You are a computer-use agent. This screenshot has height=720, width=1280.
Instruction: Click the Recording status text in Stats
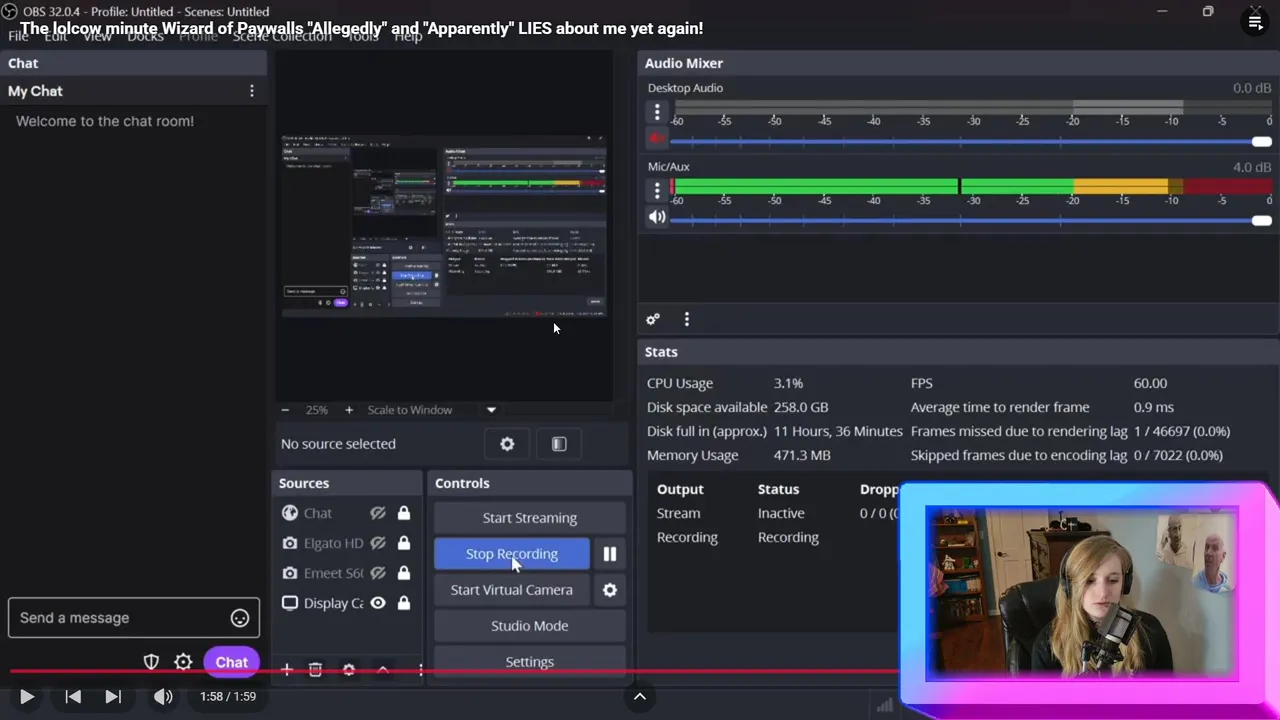point(788,537)
